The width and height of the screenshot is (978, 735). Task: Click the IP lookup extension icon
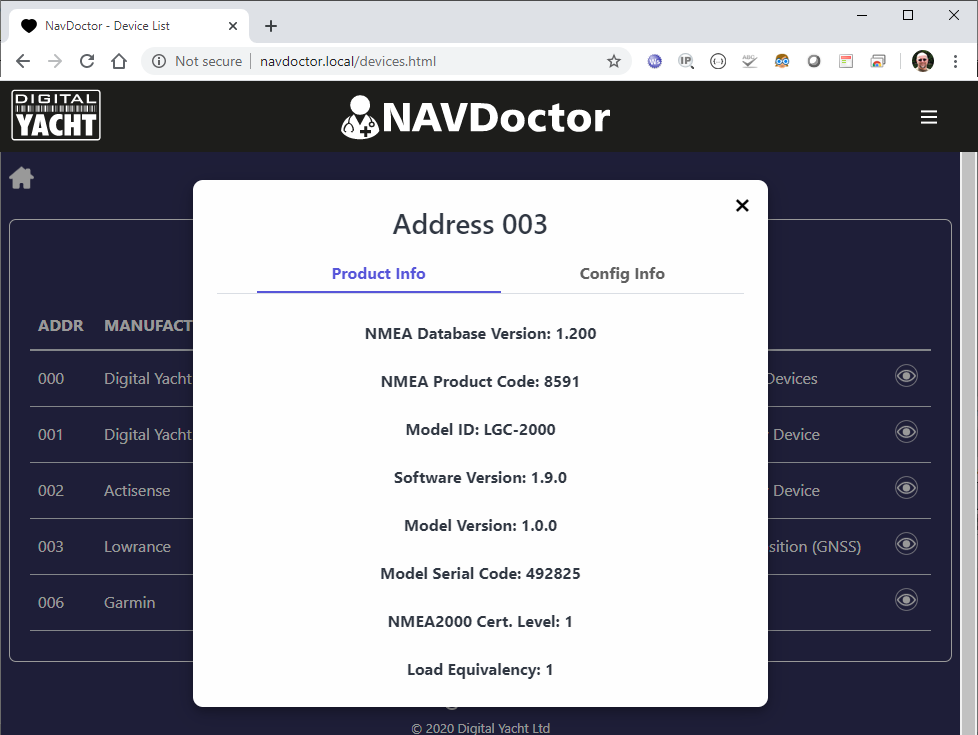tap(686, 61)
